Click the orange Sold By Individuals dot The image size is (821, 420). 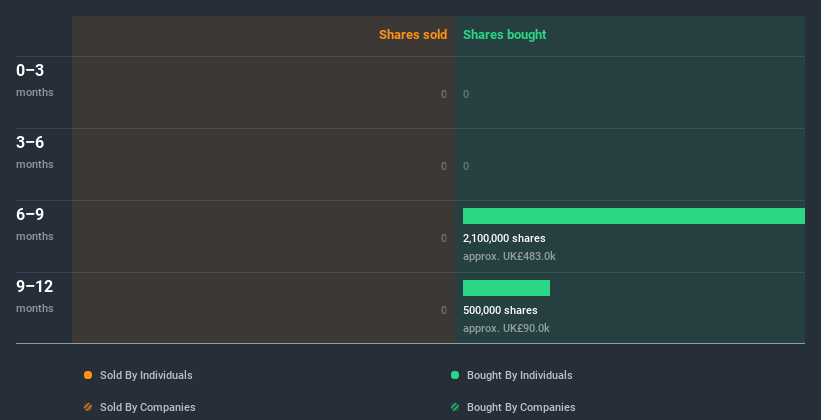[x=88, y=375]
